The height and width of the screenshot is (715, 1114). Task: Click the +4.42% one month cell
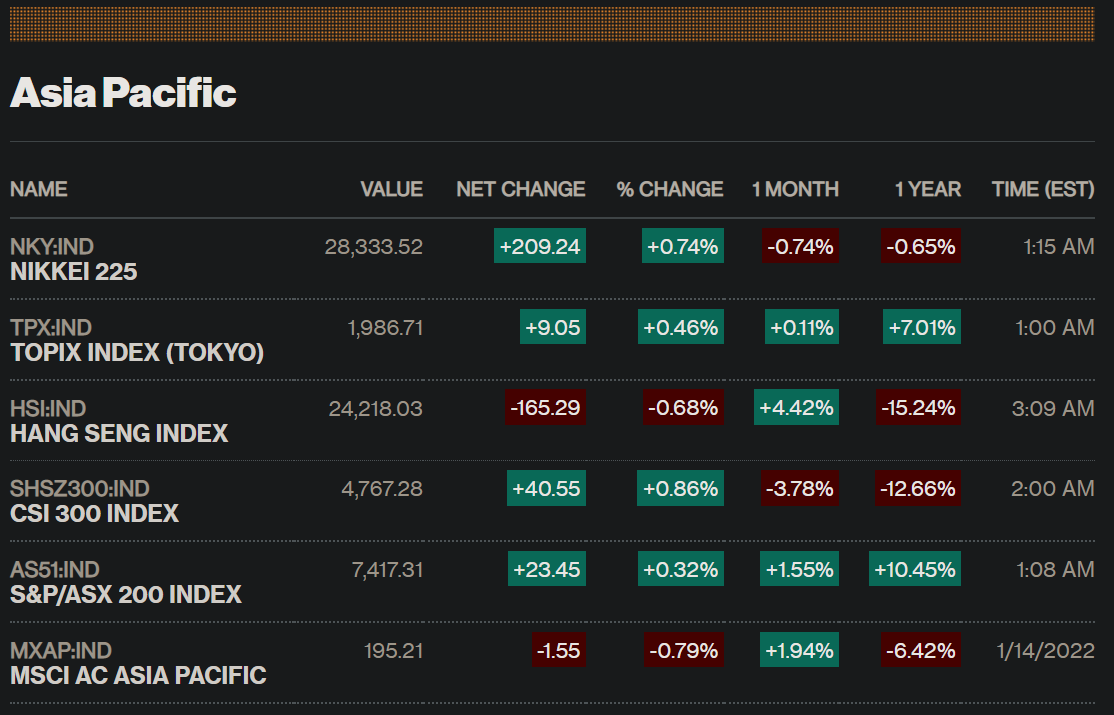click(x=796, y=407)
